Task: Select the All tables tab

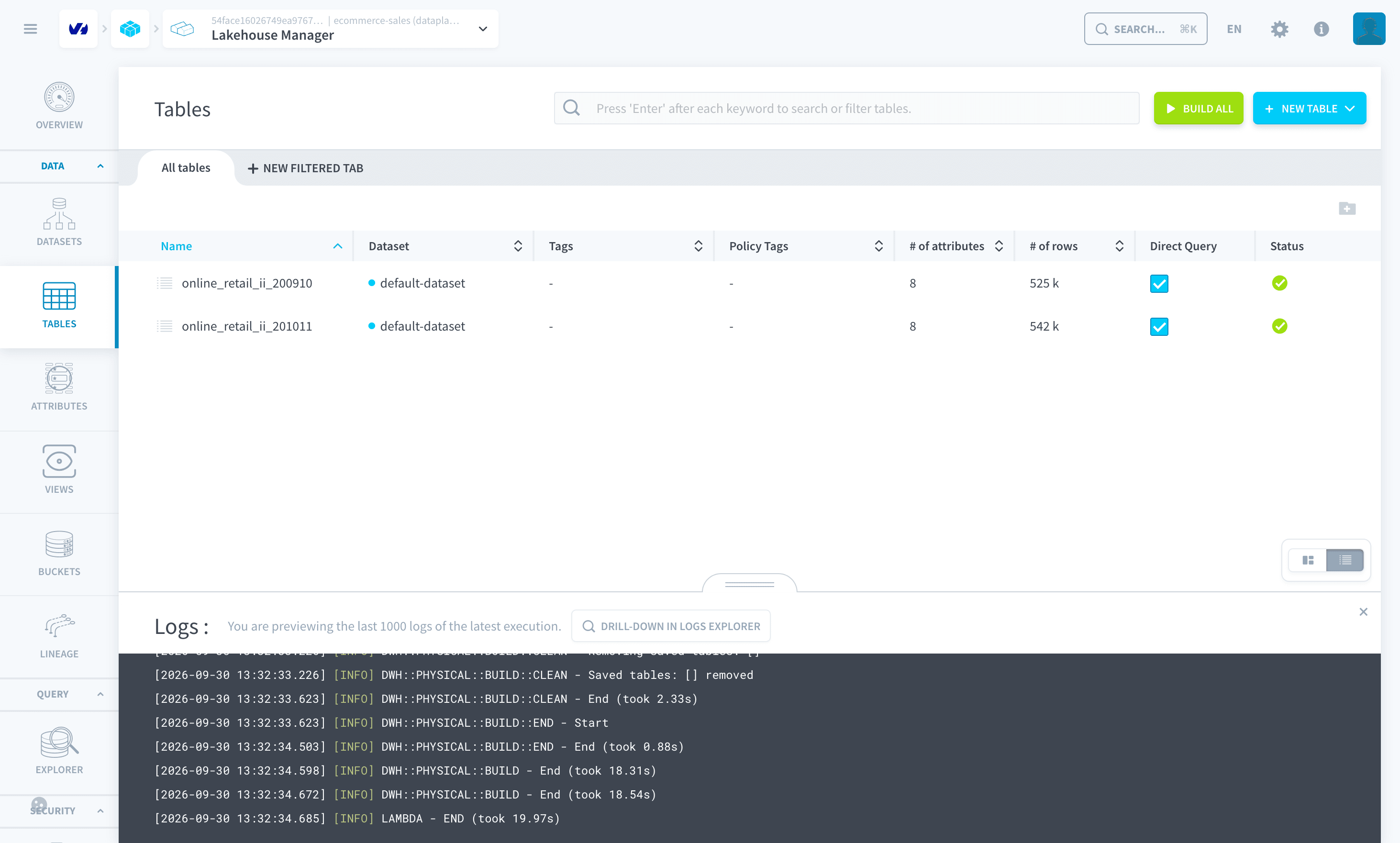Action: point(186,167)
